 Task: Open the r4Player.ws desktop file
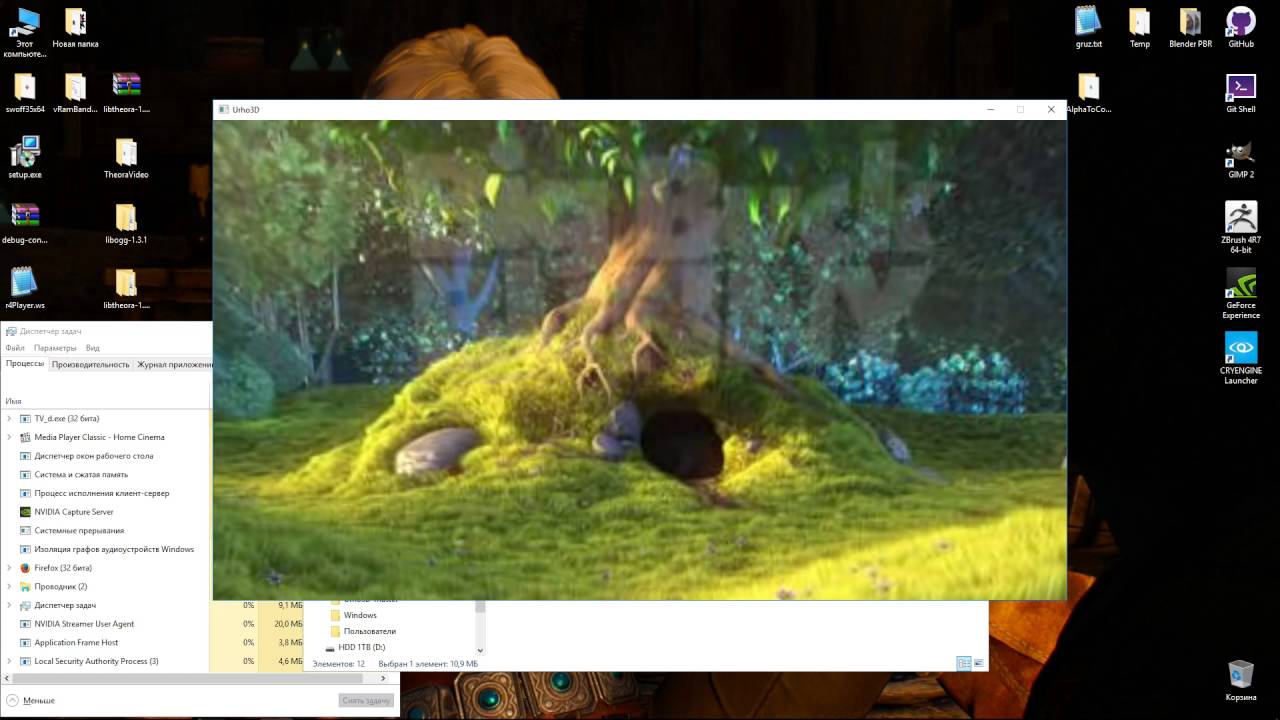[25, 288]
